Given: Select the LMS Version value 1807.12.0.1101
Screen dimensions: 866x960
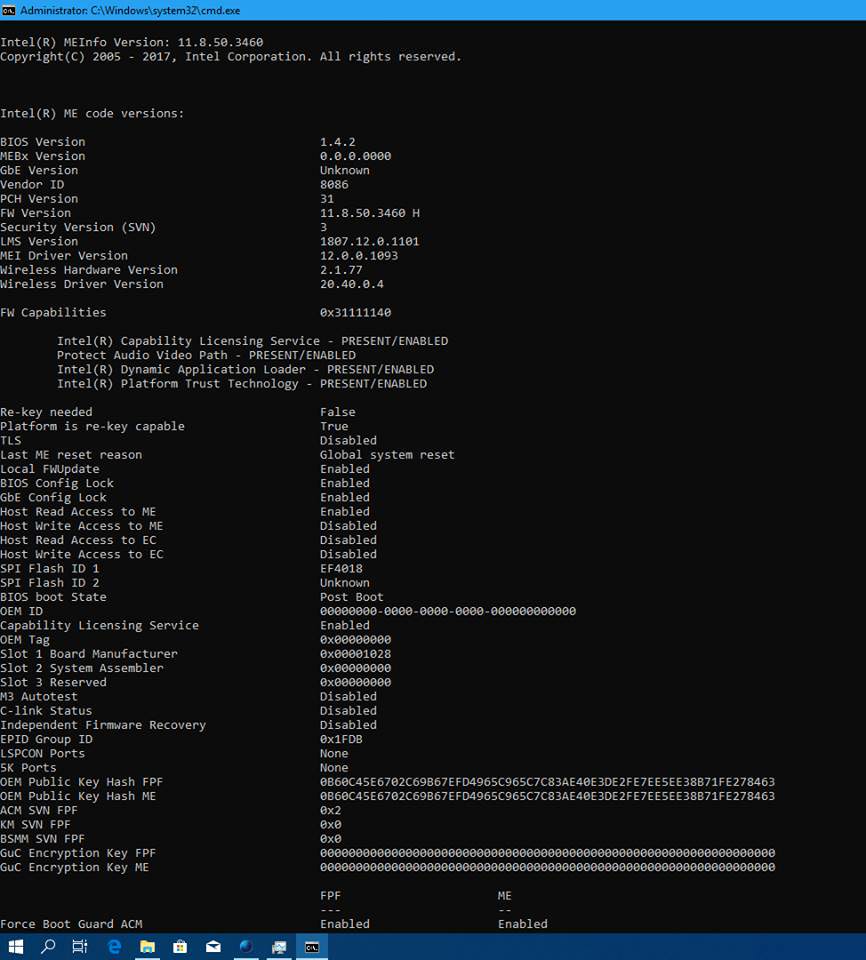Looking at the screenshot, I should click(x=369, y=241).
